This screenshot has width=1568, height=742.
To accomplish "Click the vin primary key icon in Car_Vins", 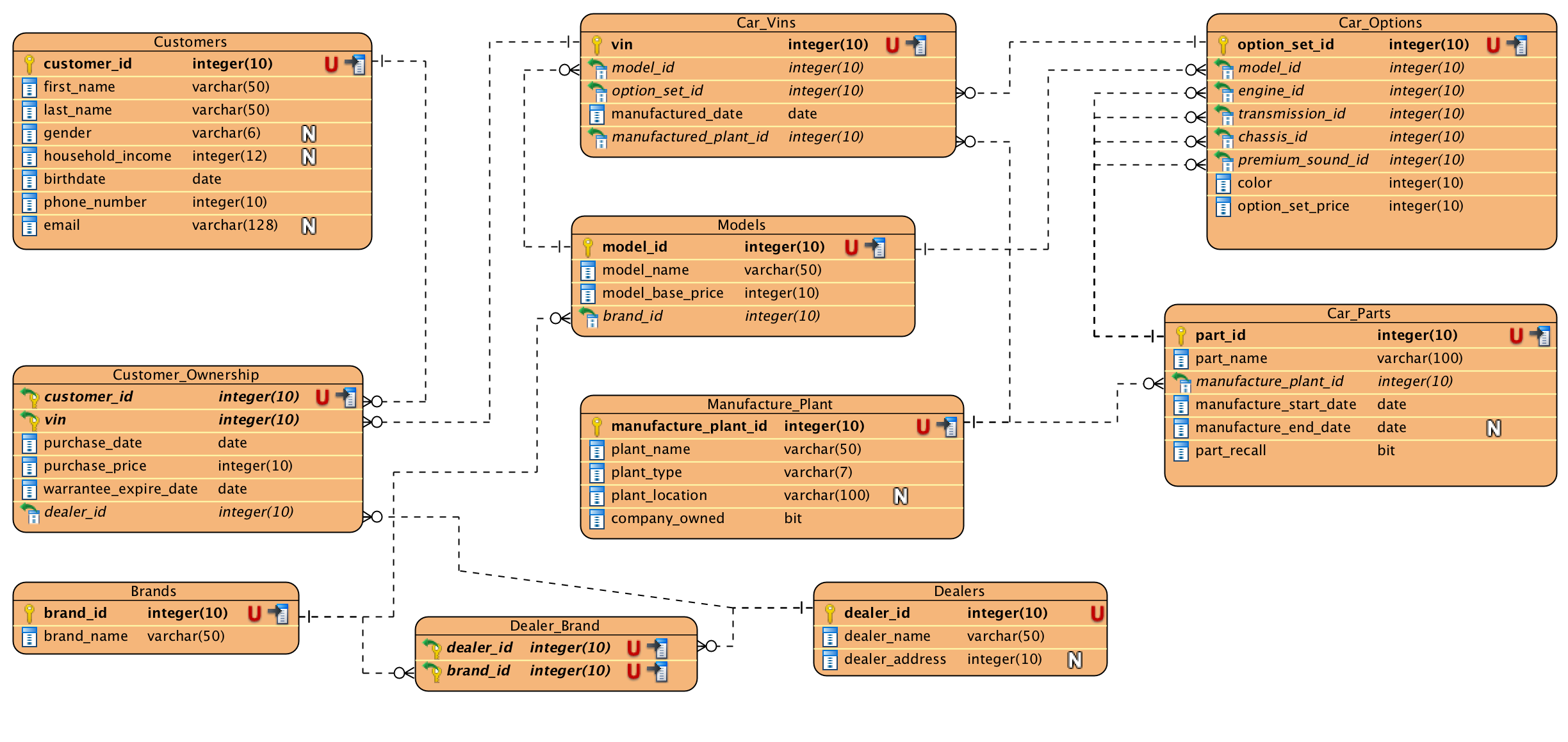I will 597,45.
